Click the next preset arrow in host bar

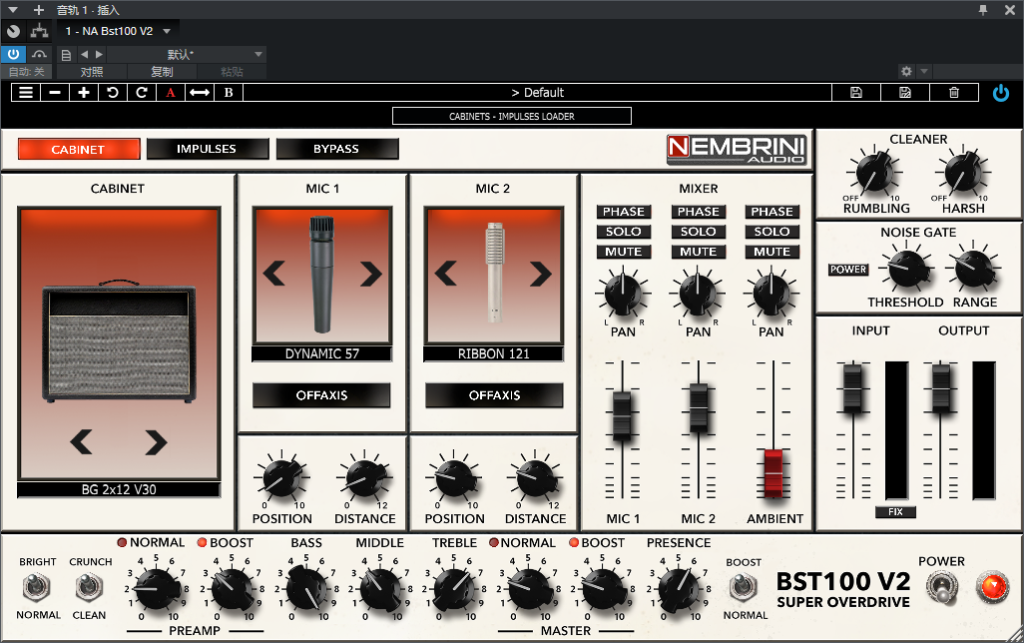pyautogui.click(x=99, y=55)
